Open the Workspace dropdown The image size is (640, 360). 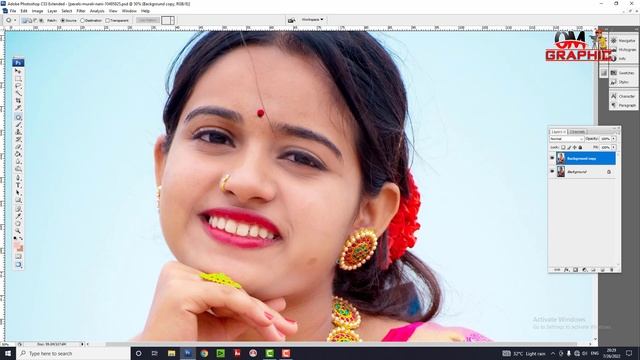pyautogui.click(x=313, y=20)
